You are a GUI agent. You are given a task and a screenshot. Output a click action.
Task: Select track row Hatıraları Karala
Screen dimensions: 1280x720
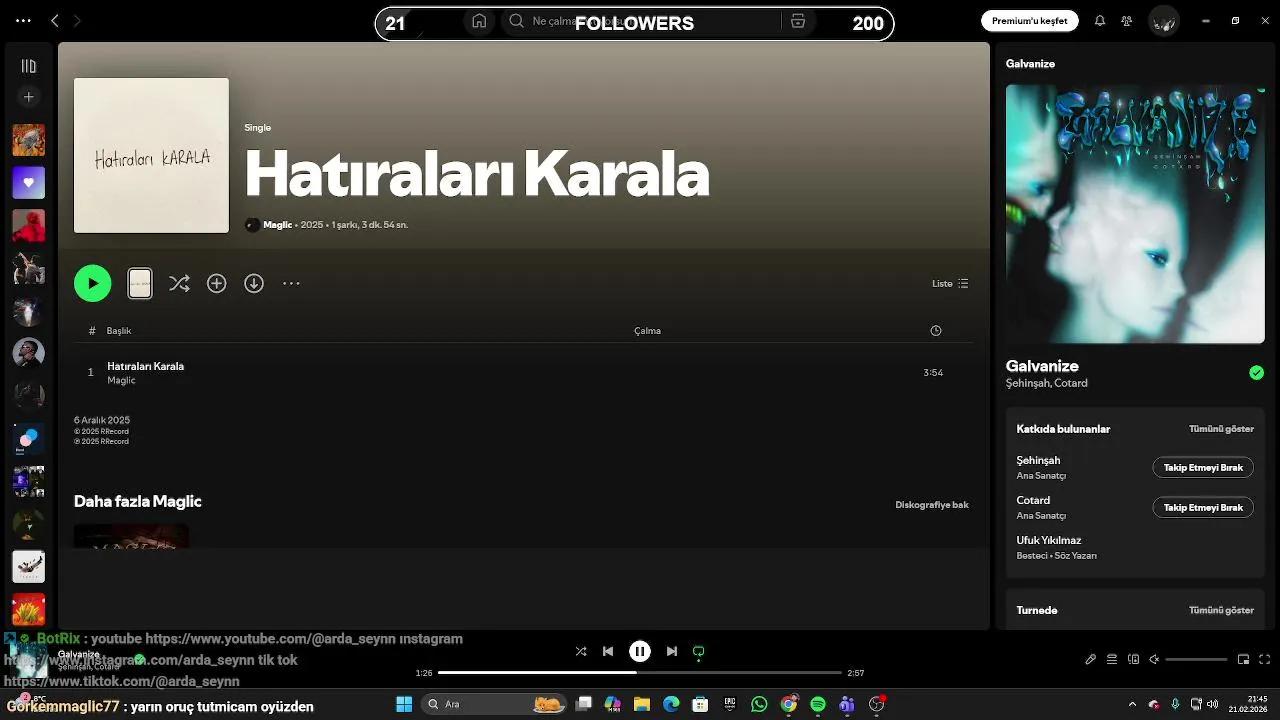point(523,373)
